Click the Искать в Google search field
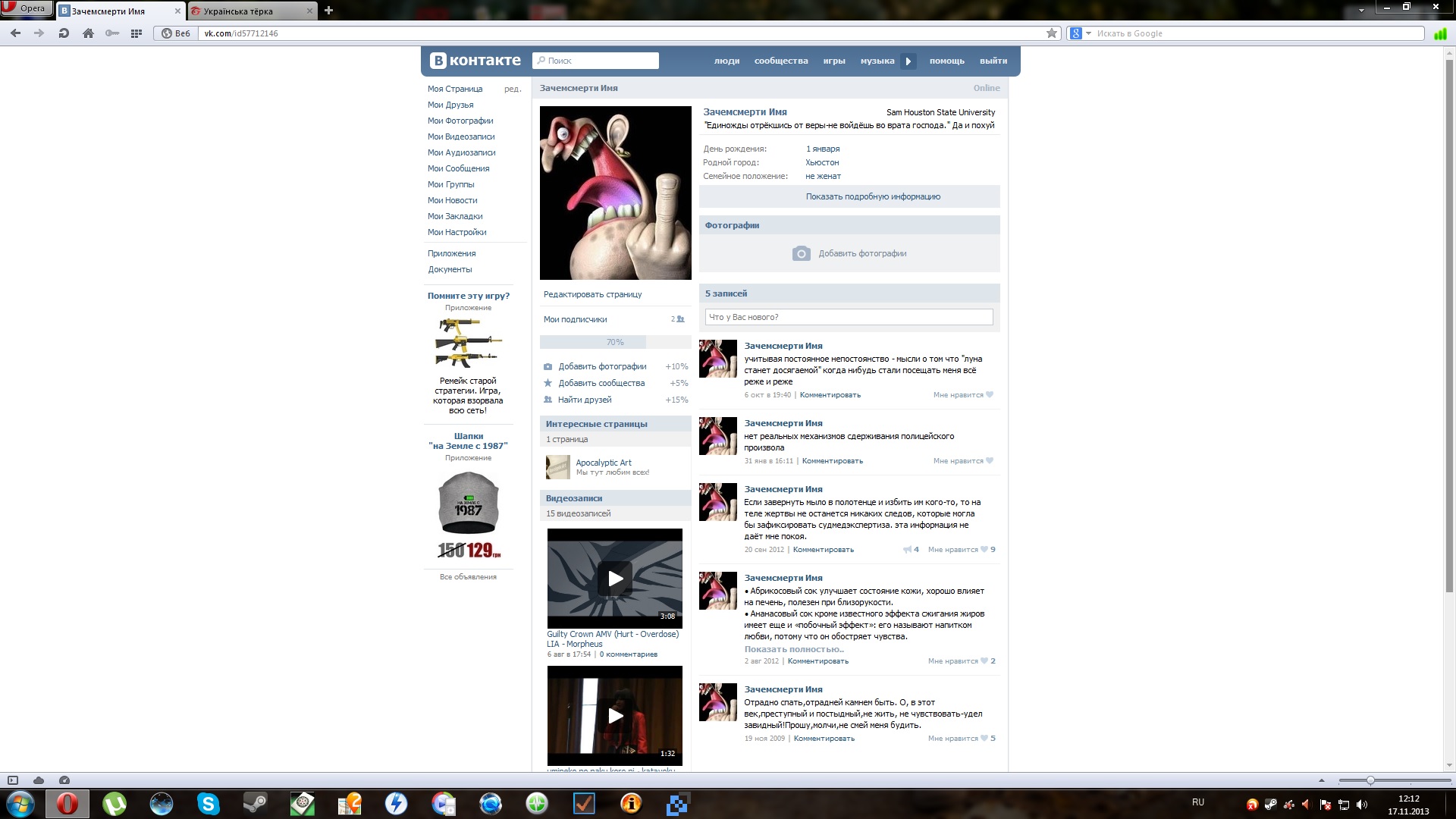 [x=1259, y=33]
